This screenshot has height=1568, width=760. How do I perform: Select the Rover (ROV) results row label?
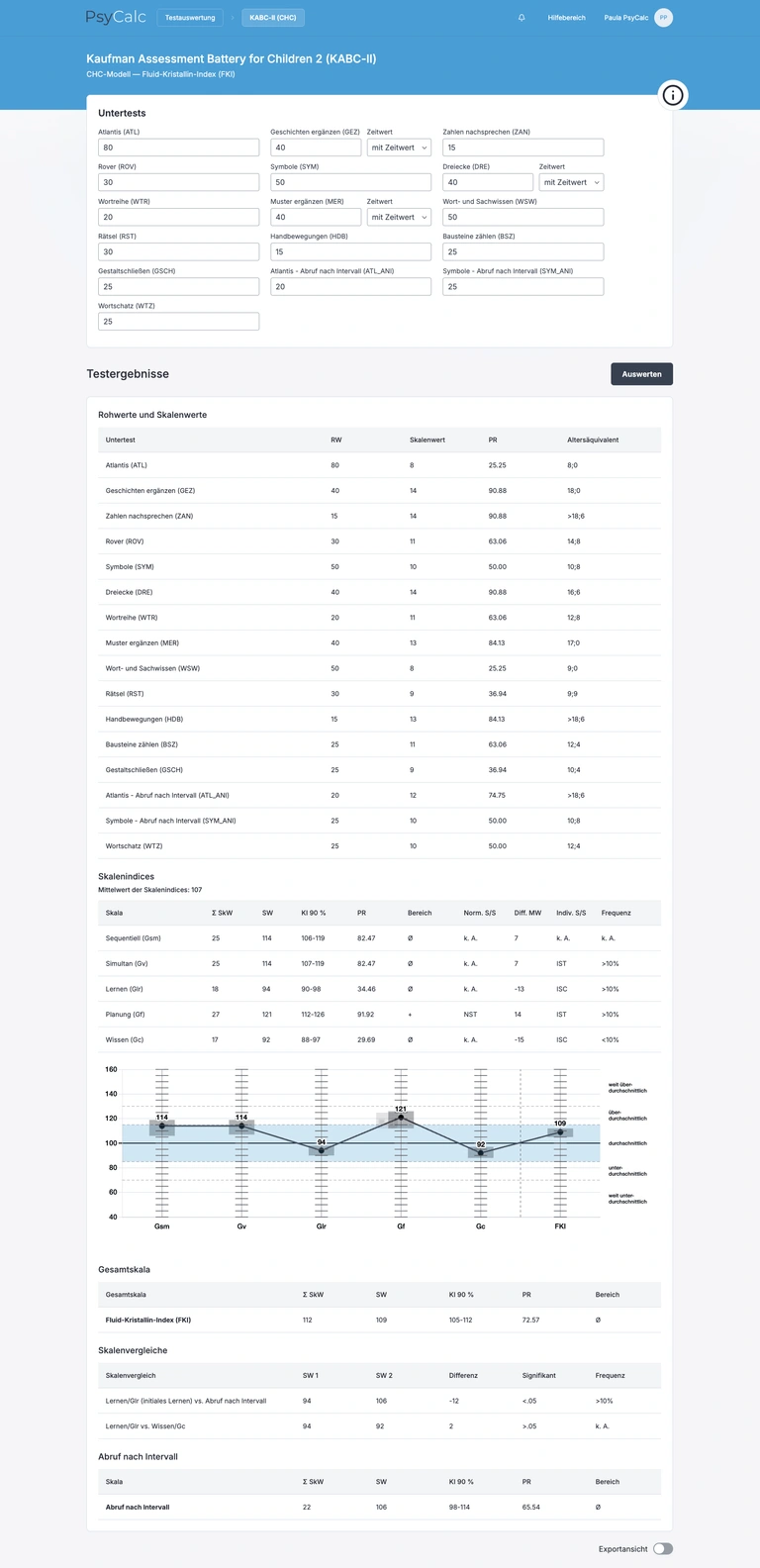(x=125, y=541)
